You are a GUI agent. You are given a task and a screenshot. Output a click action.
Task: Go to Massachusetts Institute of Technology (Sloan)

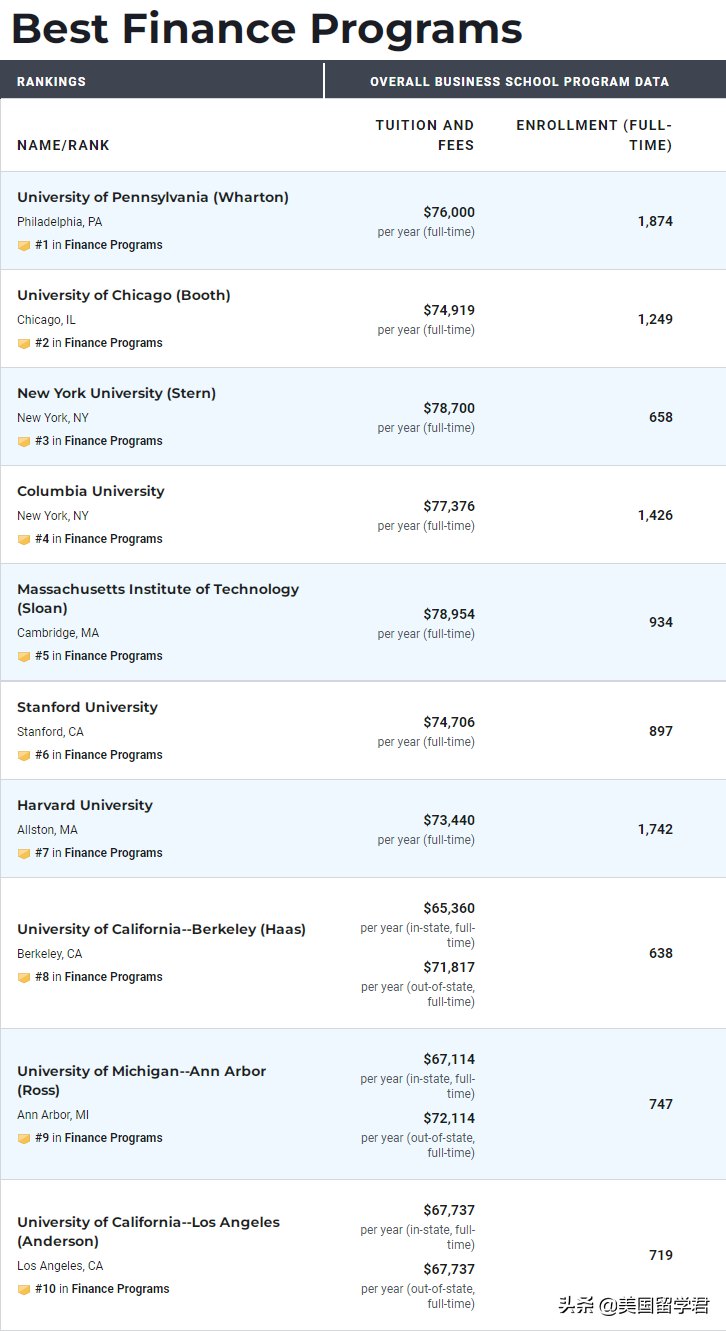click(158, 598)
